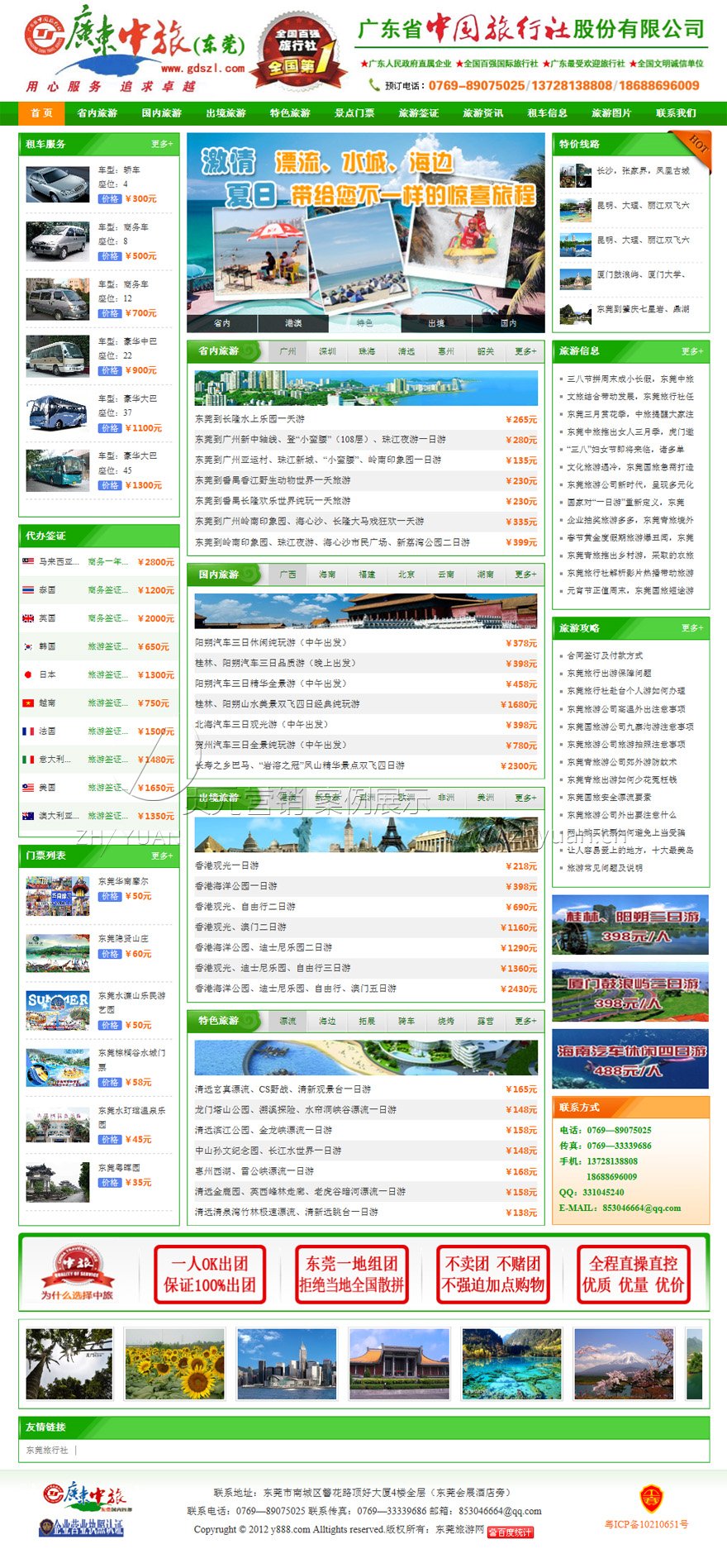Select the 海边 tab under 特色旅游
This screenshot has width=727, height=1568.
click(x=327, y=1022)
